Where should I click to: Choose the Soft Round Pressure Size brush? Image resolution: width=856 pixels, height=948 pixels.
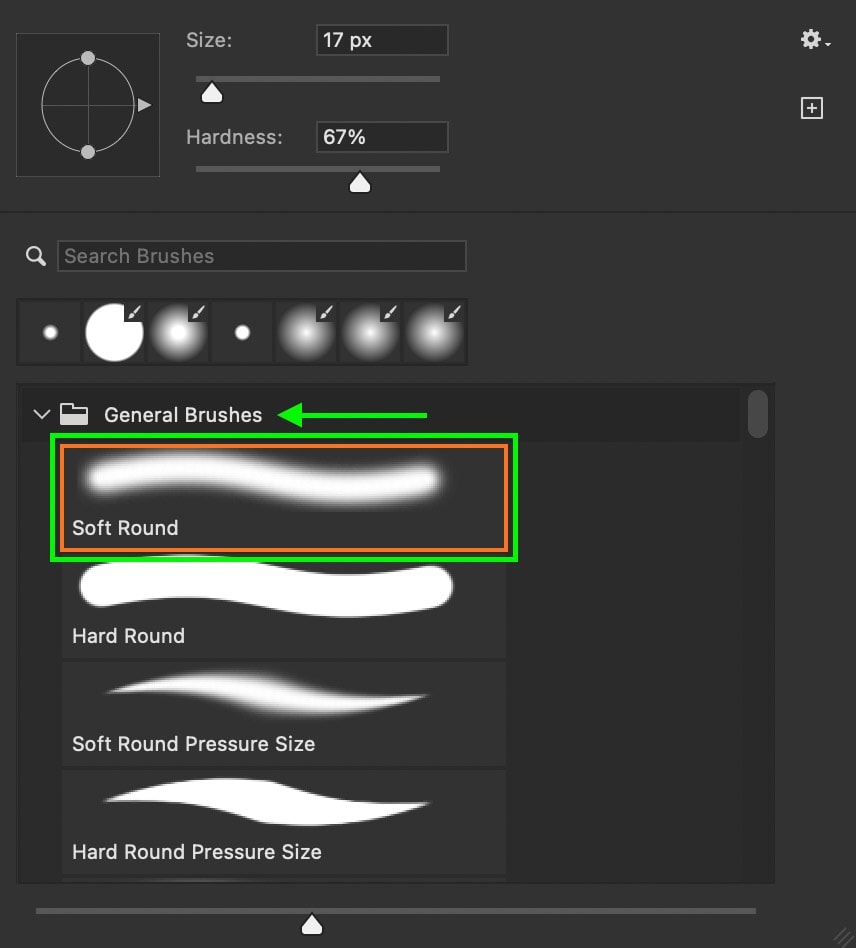coord(284,714)
